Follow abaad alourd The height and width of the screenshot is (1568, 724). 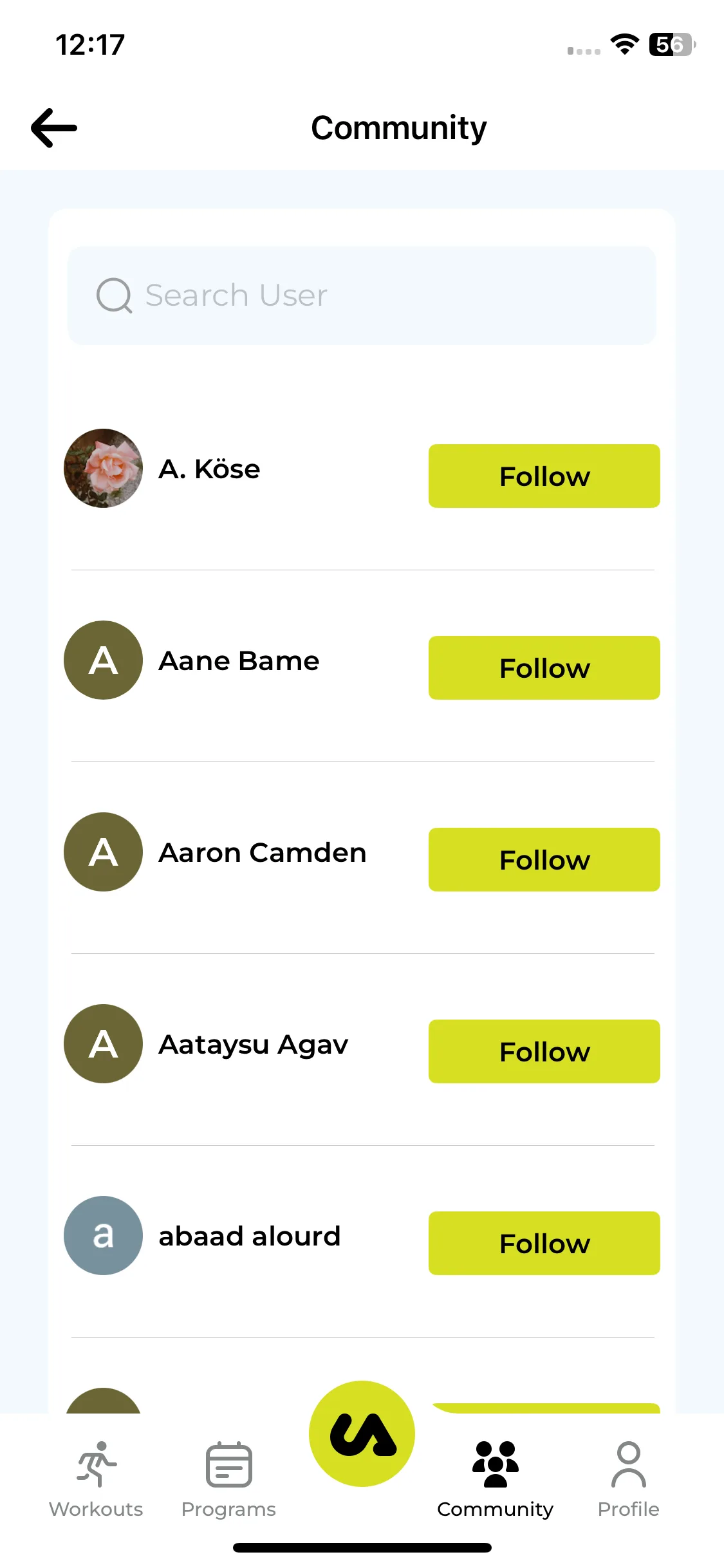[544, 1243]
